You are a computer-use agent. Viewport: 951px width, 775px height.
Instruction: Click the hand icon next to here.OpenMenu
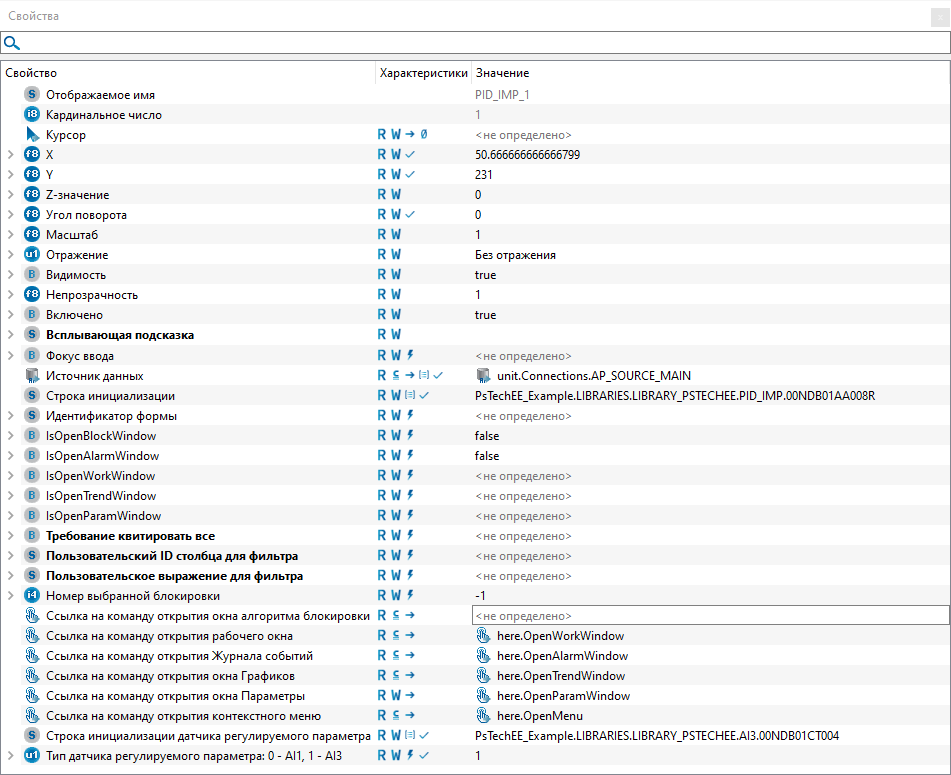(484, 716)
